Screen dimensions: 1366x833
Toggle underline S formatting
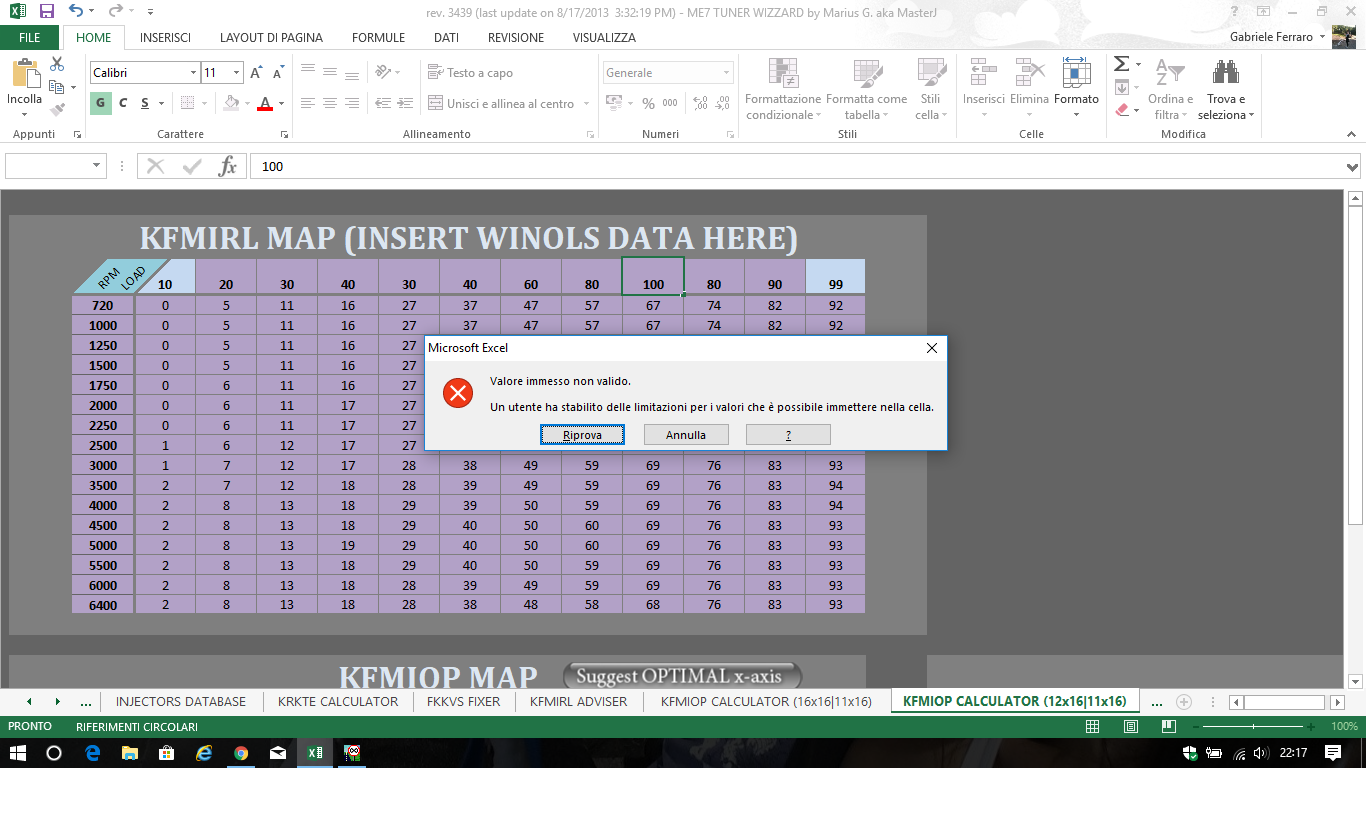145,103
